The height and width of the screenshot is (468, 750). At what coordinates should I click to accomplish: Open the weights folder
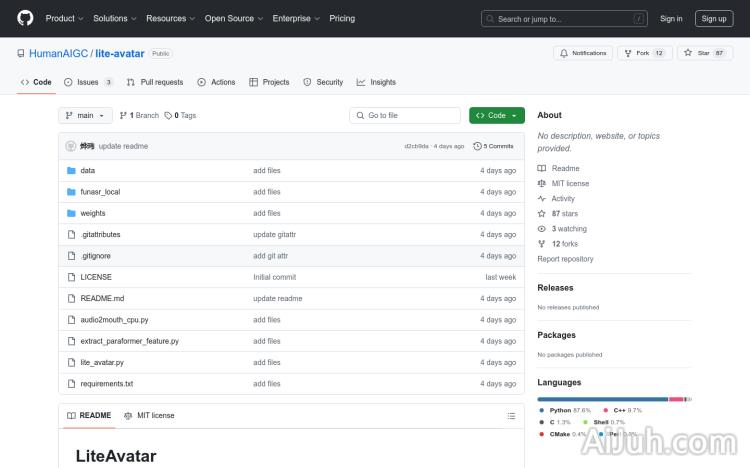pos(93,213)
